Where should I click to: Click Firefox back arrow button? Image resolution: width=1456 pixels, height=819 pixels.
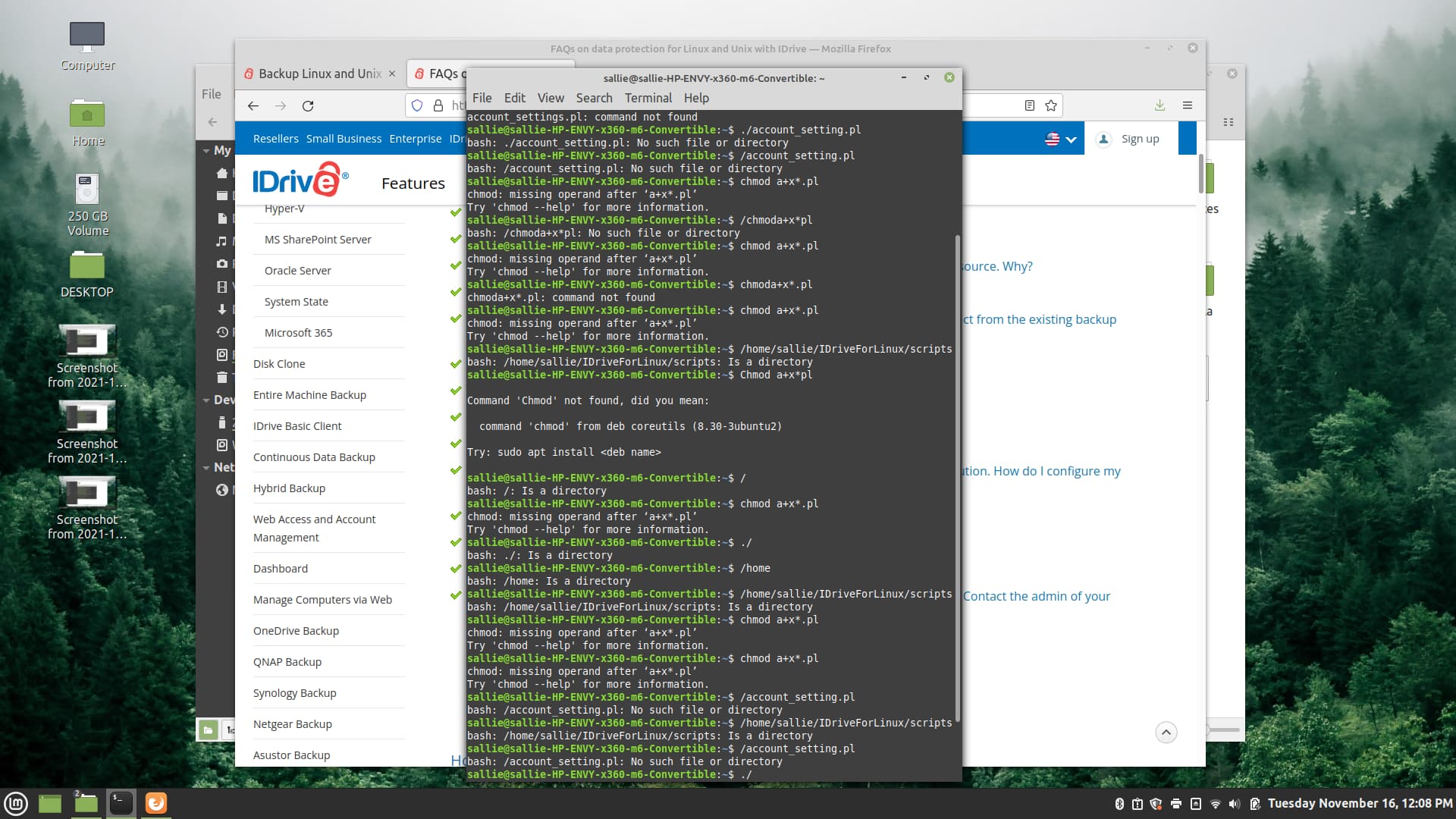point(253,105)
